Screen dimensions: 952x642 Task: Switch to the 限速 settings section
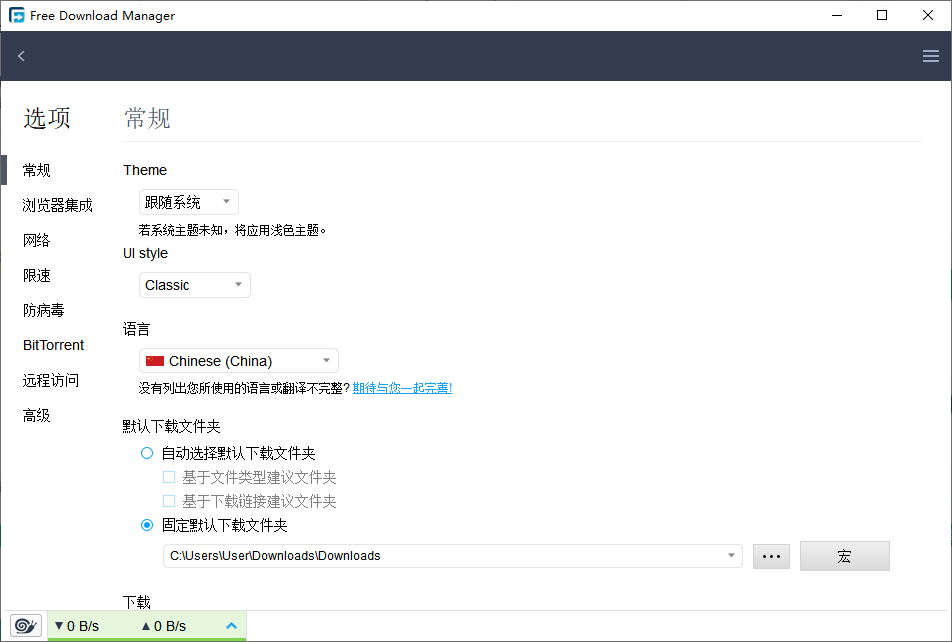[x=36, y=275]
